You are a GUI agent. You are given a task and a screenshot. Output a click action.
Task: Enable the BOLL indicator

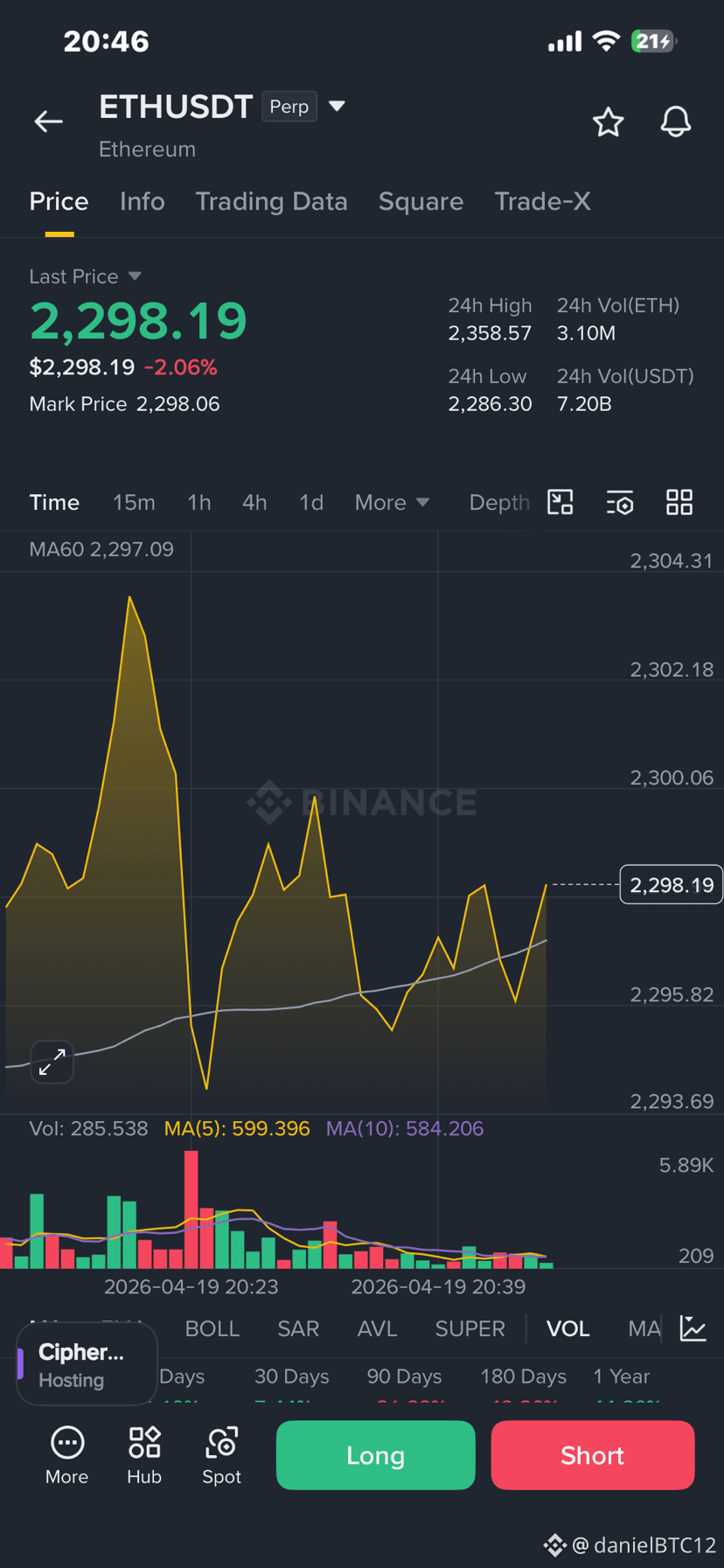[212, 1328]
